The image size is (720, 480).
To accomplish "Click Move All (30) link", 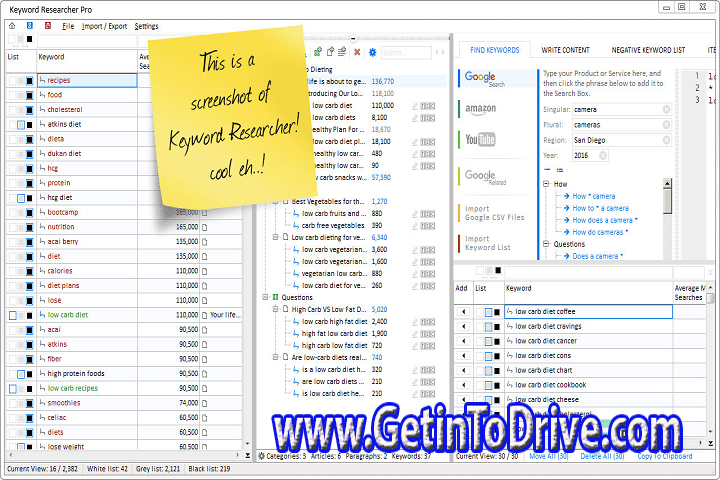I will click(549, 456).
